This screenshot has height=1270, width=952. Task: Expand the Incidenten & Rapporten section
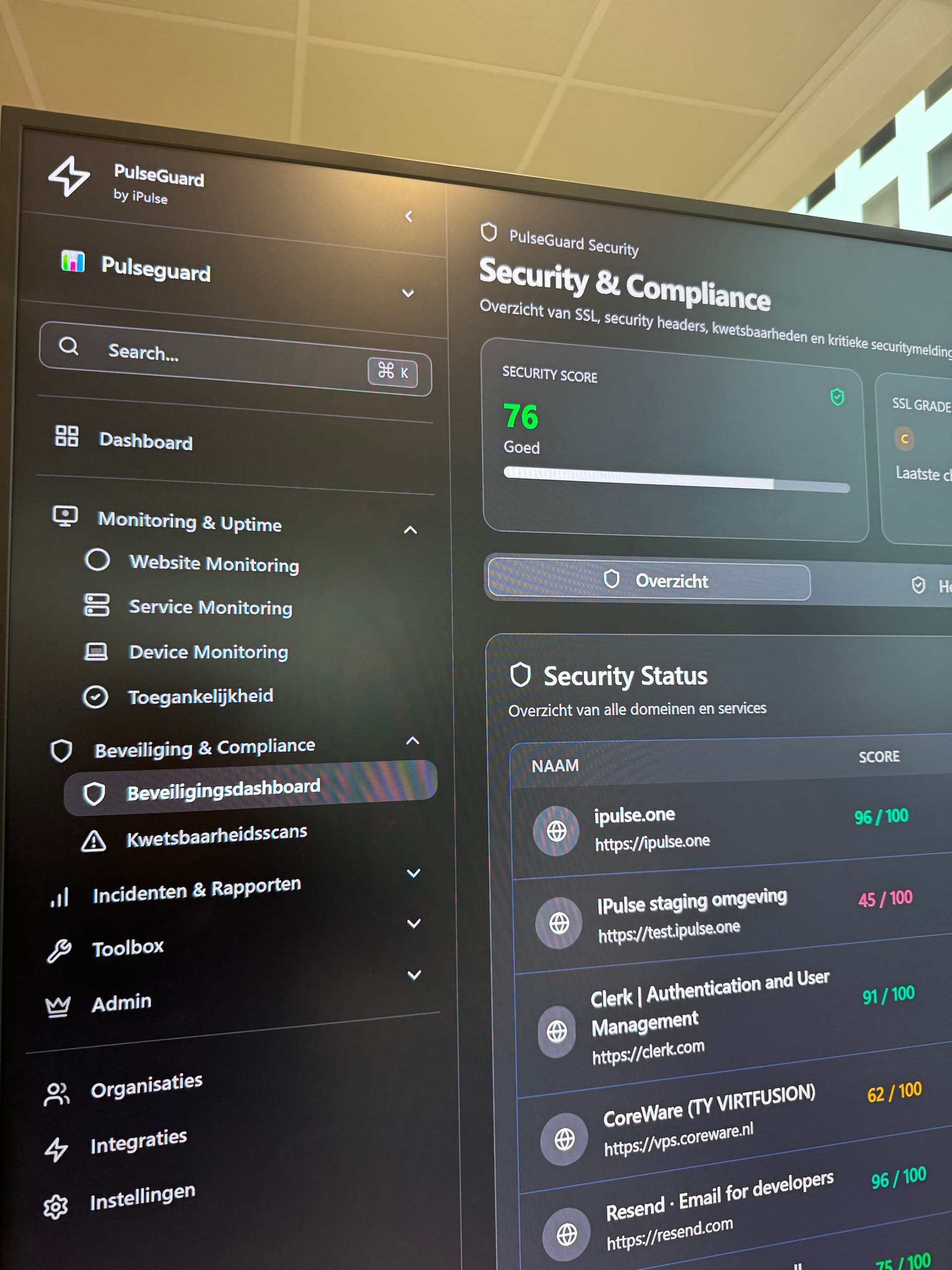[x=414, y=873]
